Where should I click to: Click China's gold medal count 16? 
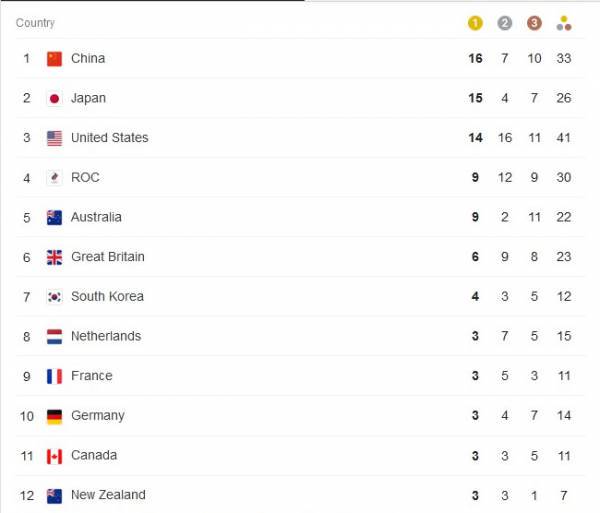[x=475, y=59]
